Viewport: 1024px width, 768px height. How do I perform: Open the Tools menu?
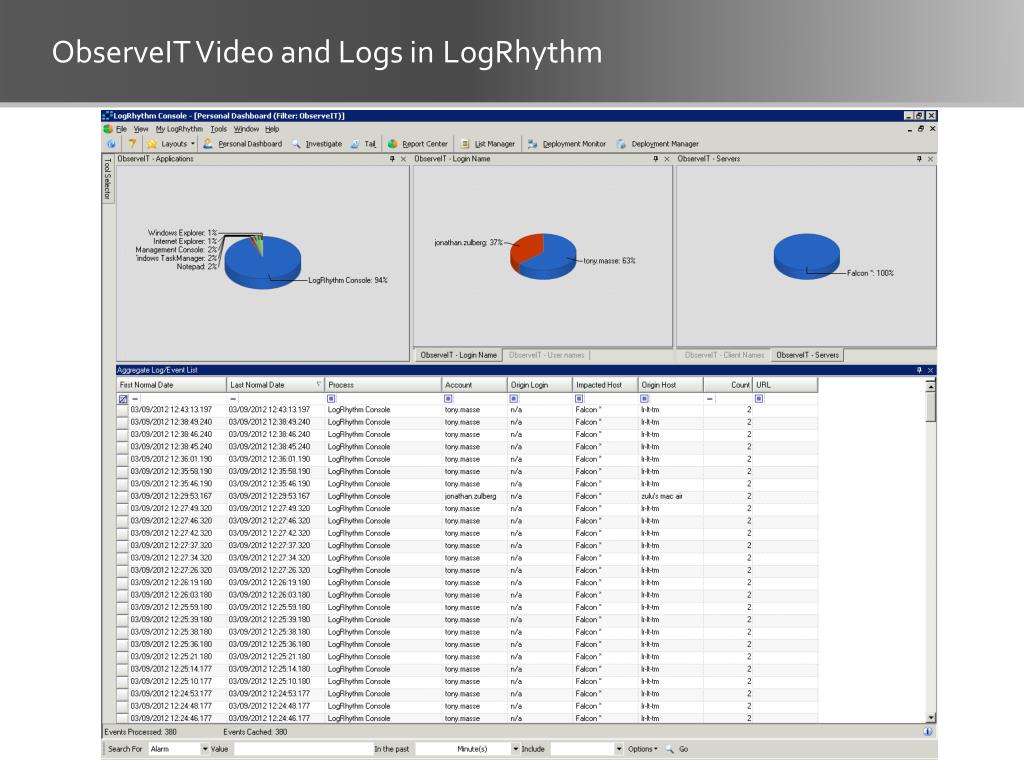pyautogui.click(x=219, y=129)
